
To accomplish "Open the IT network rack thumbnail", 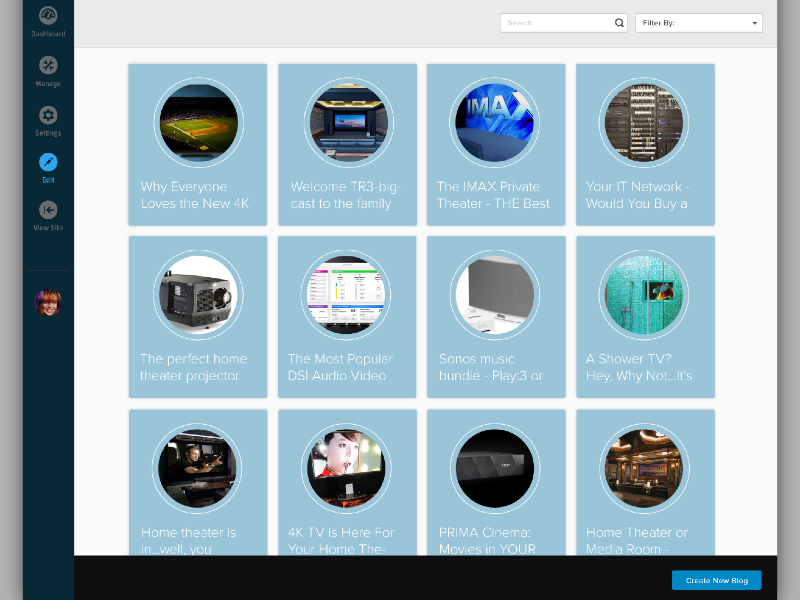I will pos(643,122).
